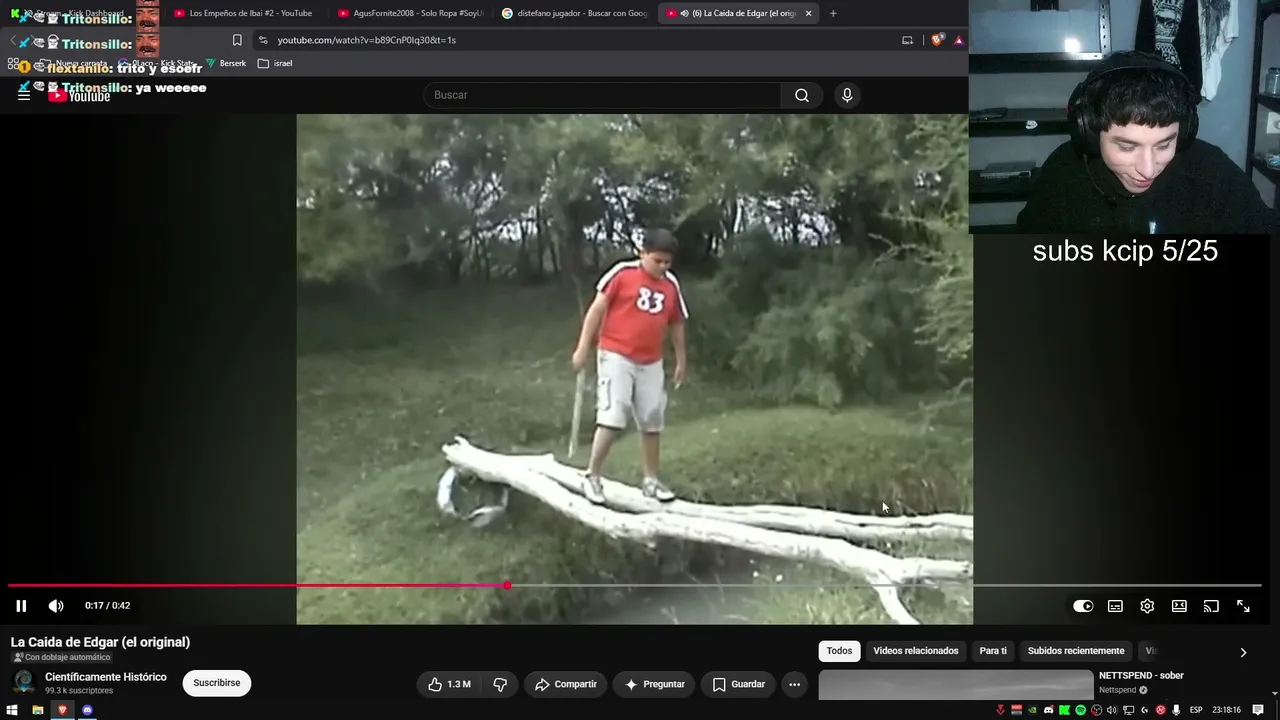Viewport: 1280px width, 720px height.
Task: Open the Discord app in the taskbar
Action: (87, 710)
